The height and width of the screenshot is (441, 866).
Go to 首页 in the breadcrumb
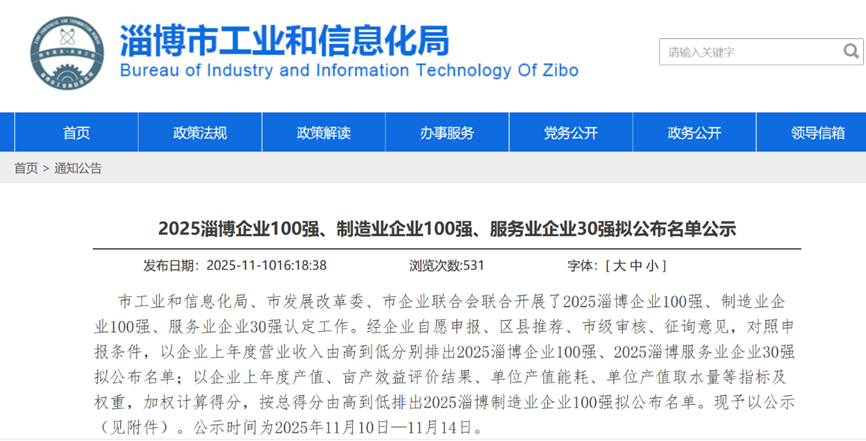tap(26, 169)
